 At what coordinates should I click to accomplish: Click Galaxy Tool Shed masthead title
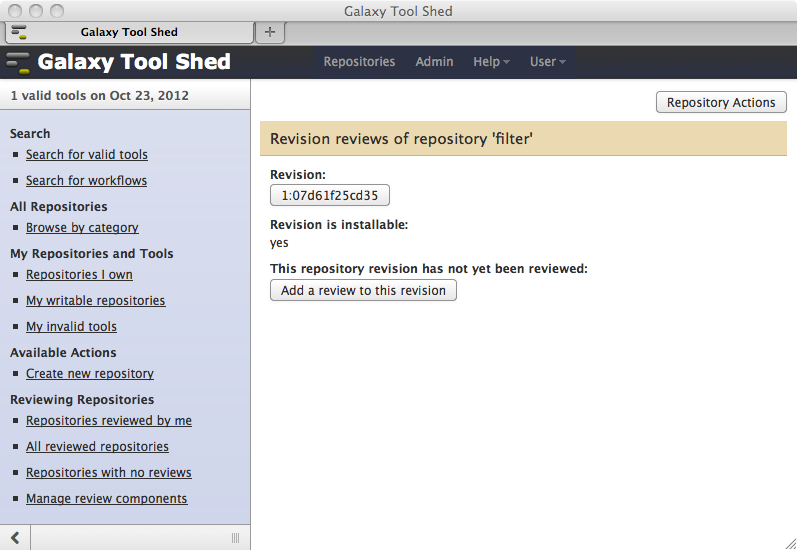pyautogui.click(x=134, y=62)
